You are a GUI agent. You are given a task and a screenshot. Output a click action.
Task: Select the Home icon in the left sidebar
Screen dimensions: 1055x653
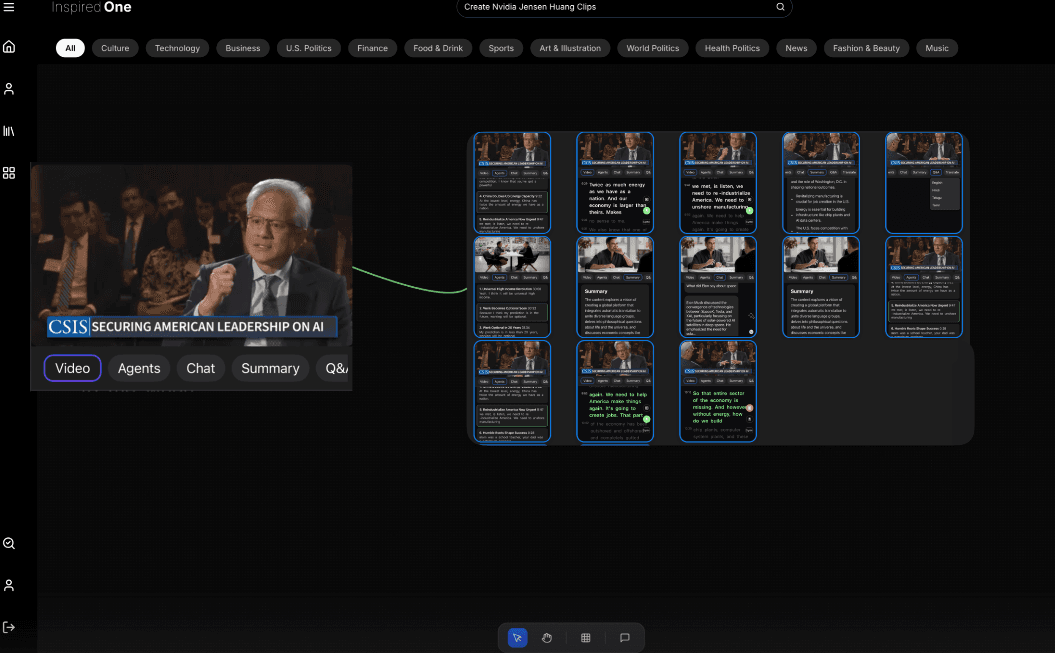pos(9,46)
